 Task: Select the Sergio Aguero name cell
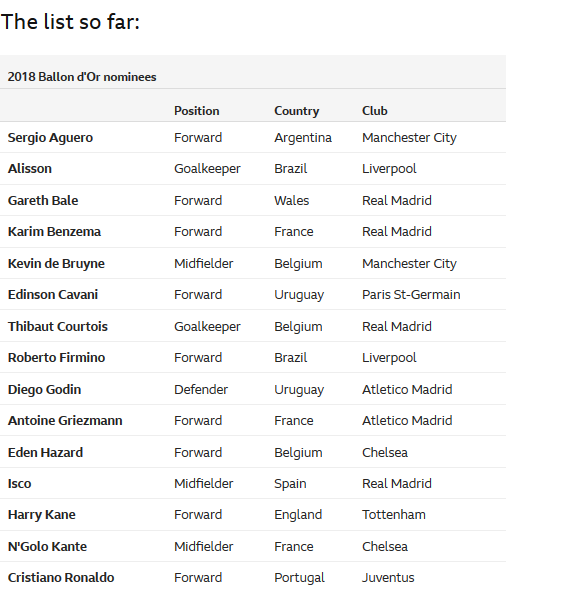pyautogui.click(x=50, y=138)
